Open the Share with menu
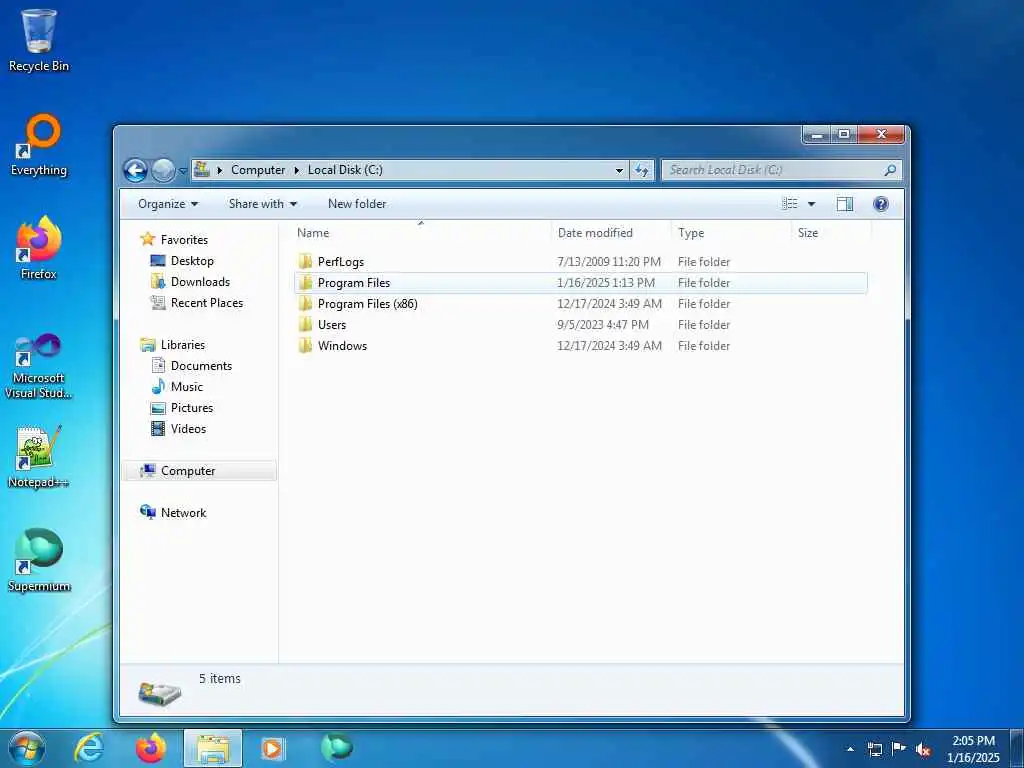Screen dimensions: 1024x768 263,204
